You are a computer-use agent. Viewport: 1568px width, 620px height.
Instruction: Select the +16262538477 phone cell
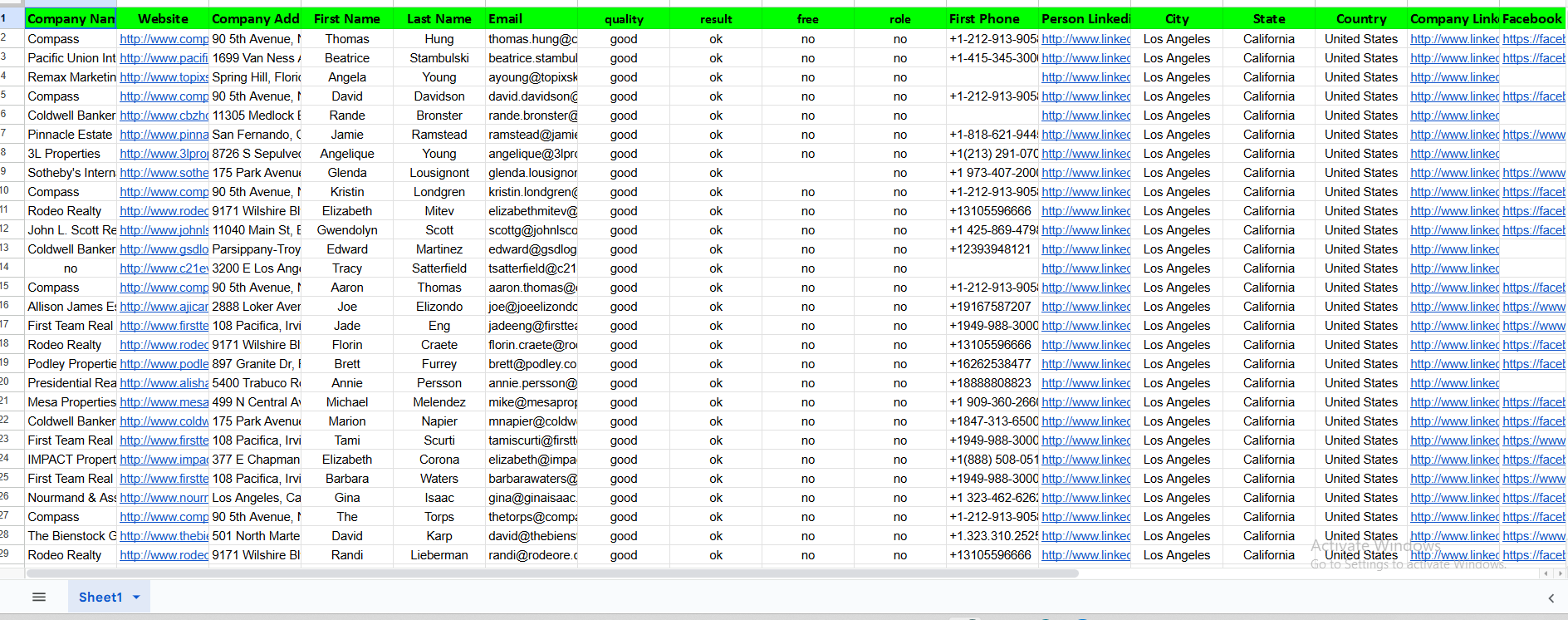click(x=992, y=364)
